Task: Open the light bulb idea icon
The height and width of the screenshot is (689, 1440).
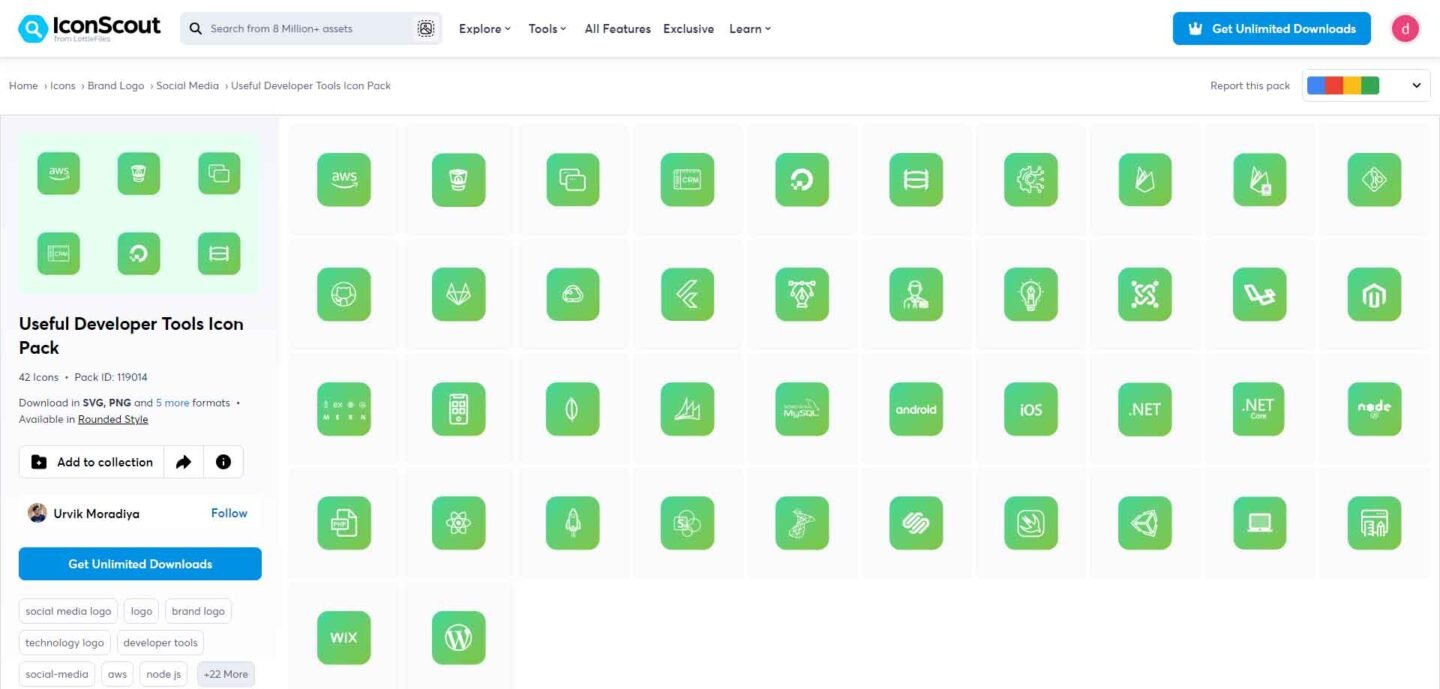Action: click(1031, 294)
